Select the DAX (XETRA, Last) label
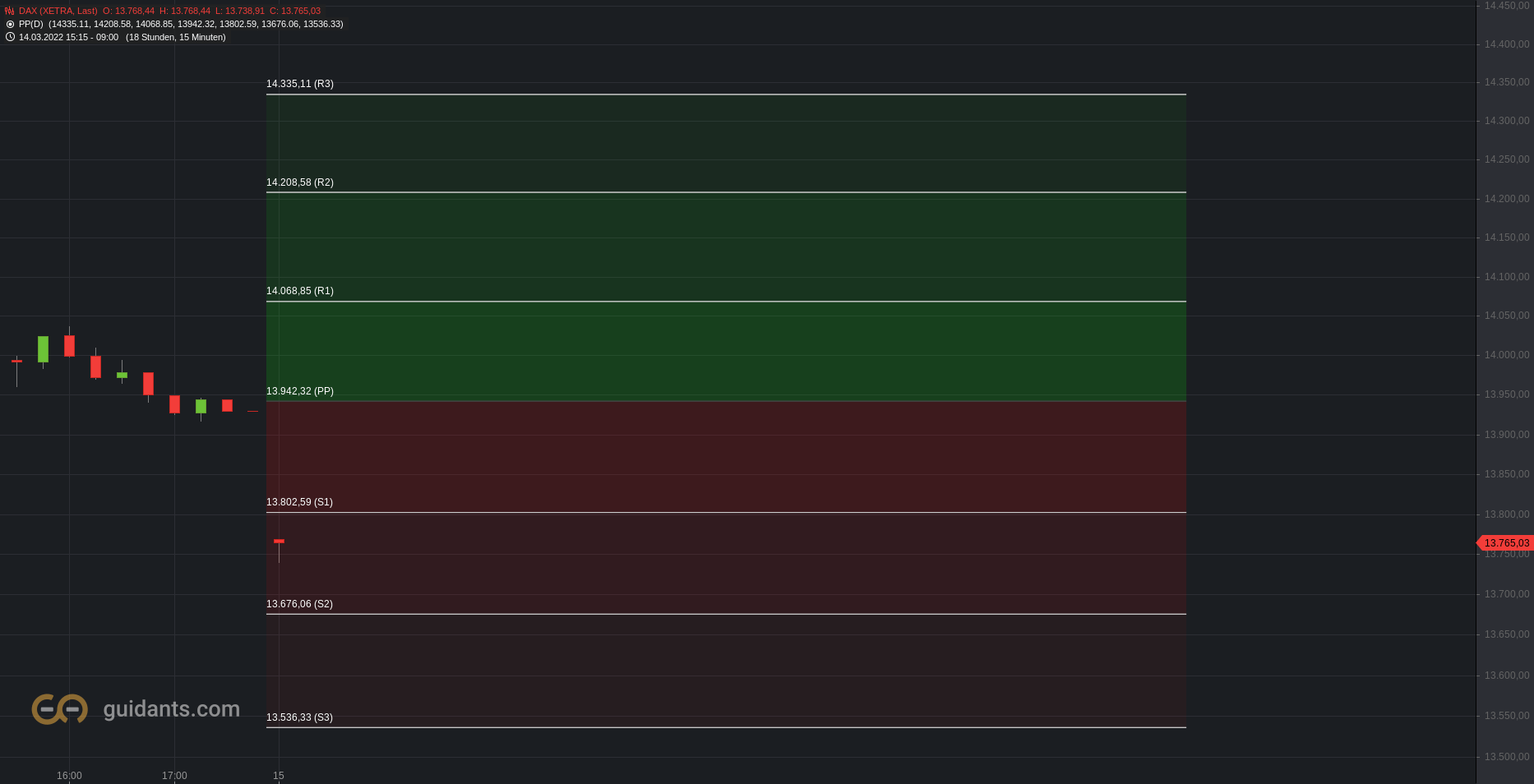 (x=58, y=12)
